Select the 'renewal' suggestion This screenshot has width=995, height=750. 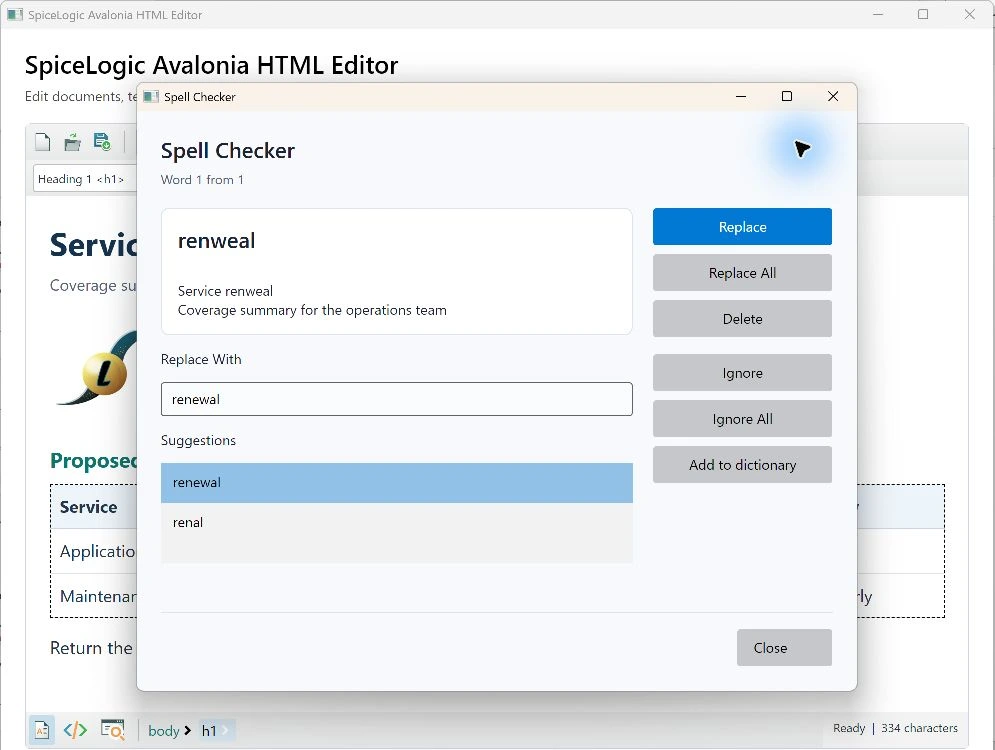coord(397,483)
